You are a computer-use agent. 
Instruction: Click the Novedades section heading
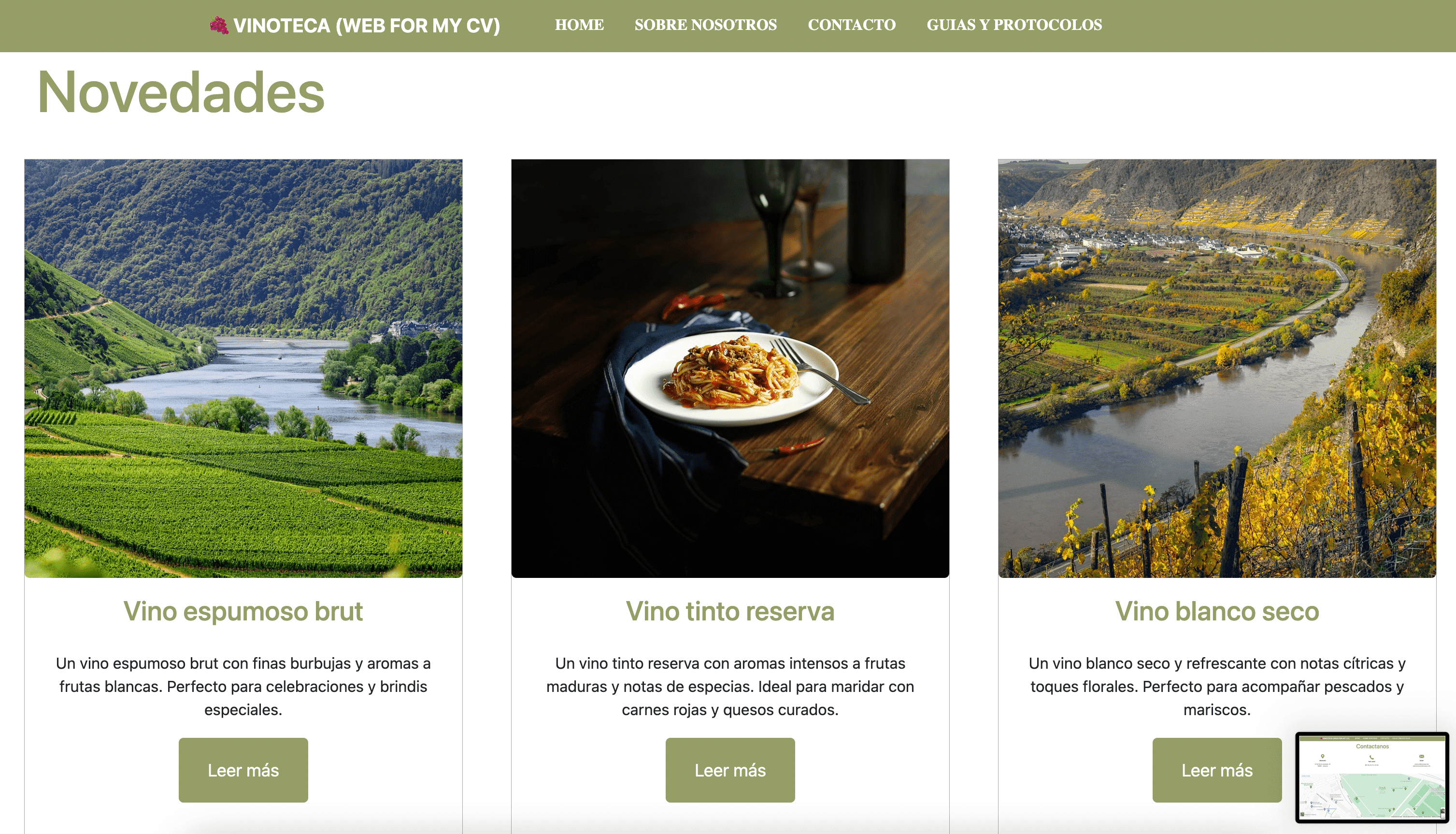[x=181, y=92]
